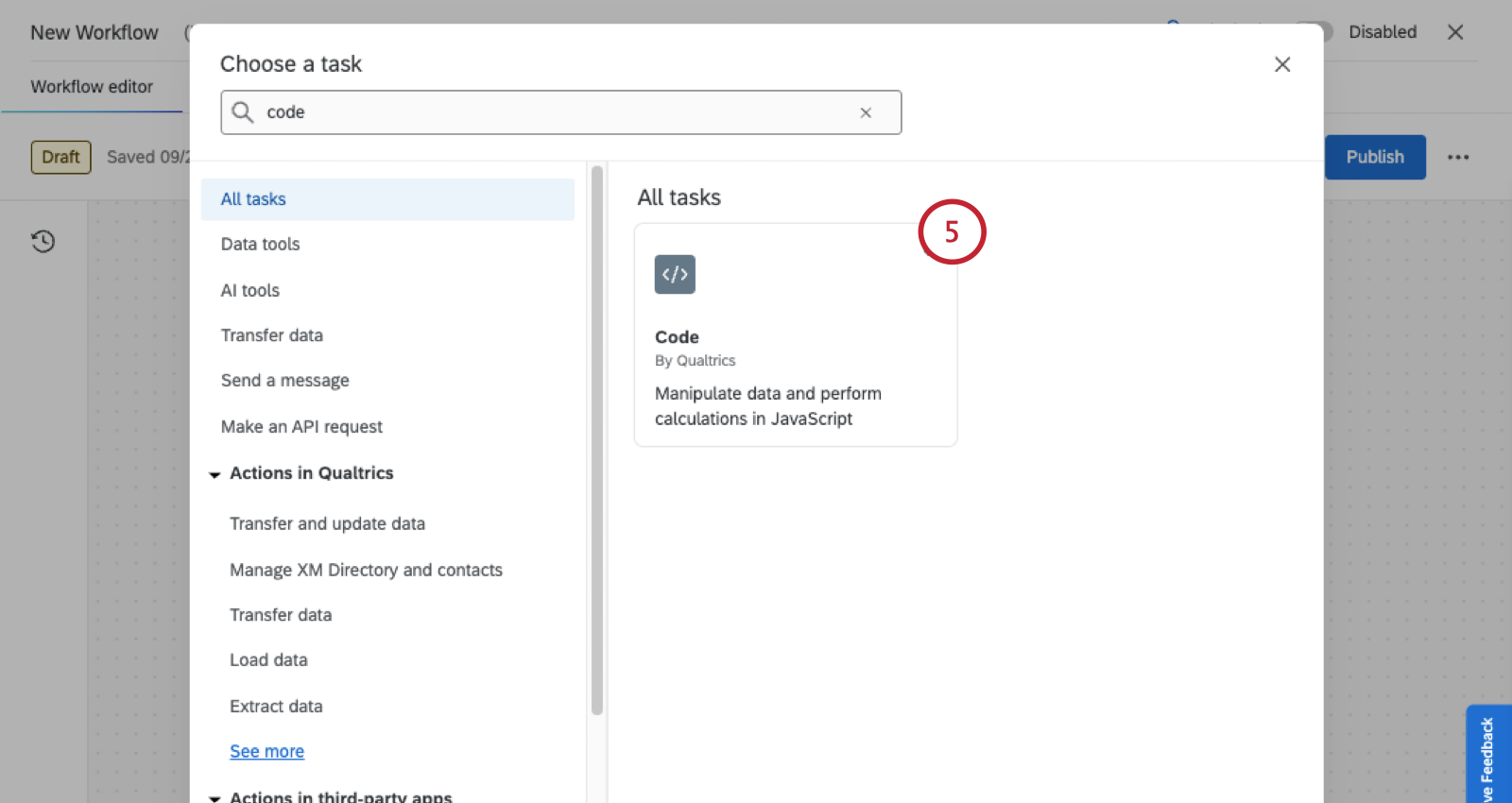The width and height of the screenshot is (1512, 803).
Task: Select the AI tools category
Action: 250,290
